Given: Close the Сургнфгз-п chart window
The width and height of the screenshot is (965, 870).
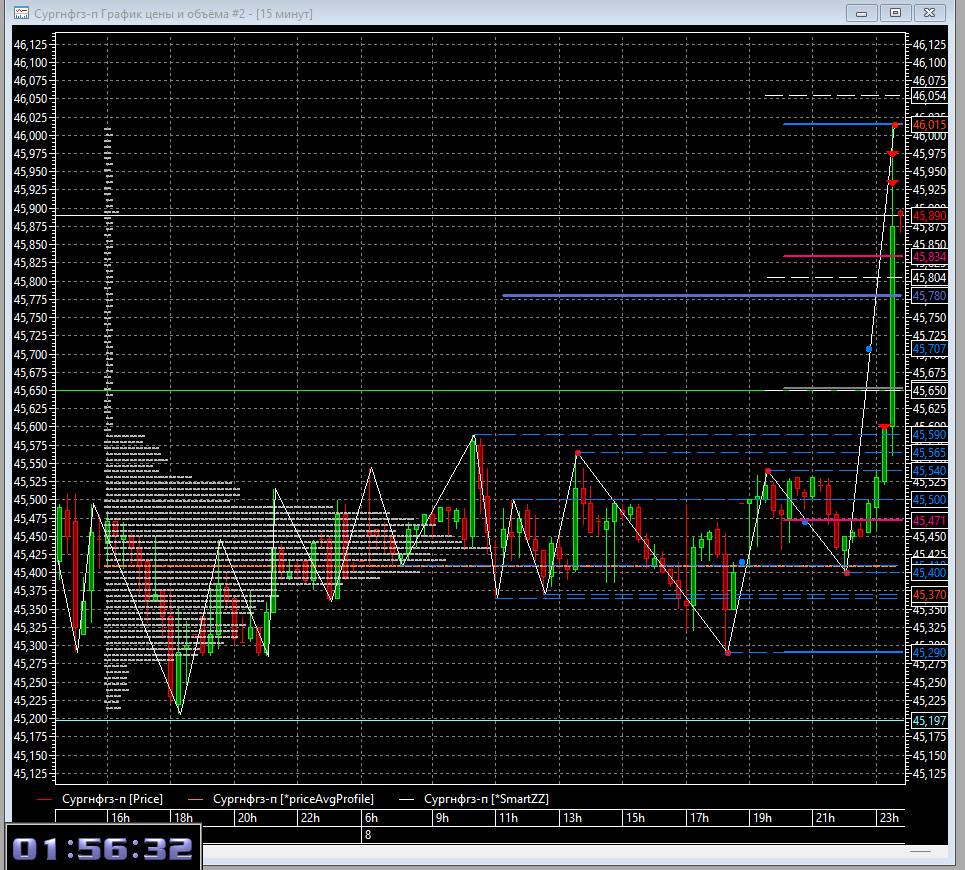Looking at the screenshot, I should point(929,13).
